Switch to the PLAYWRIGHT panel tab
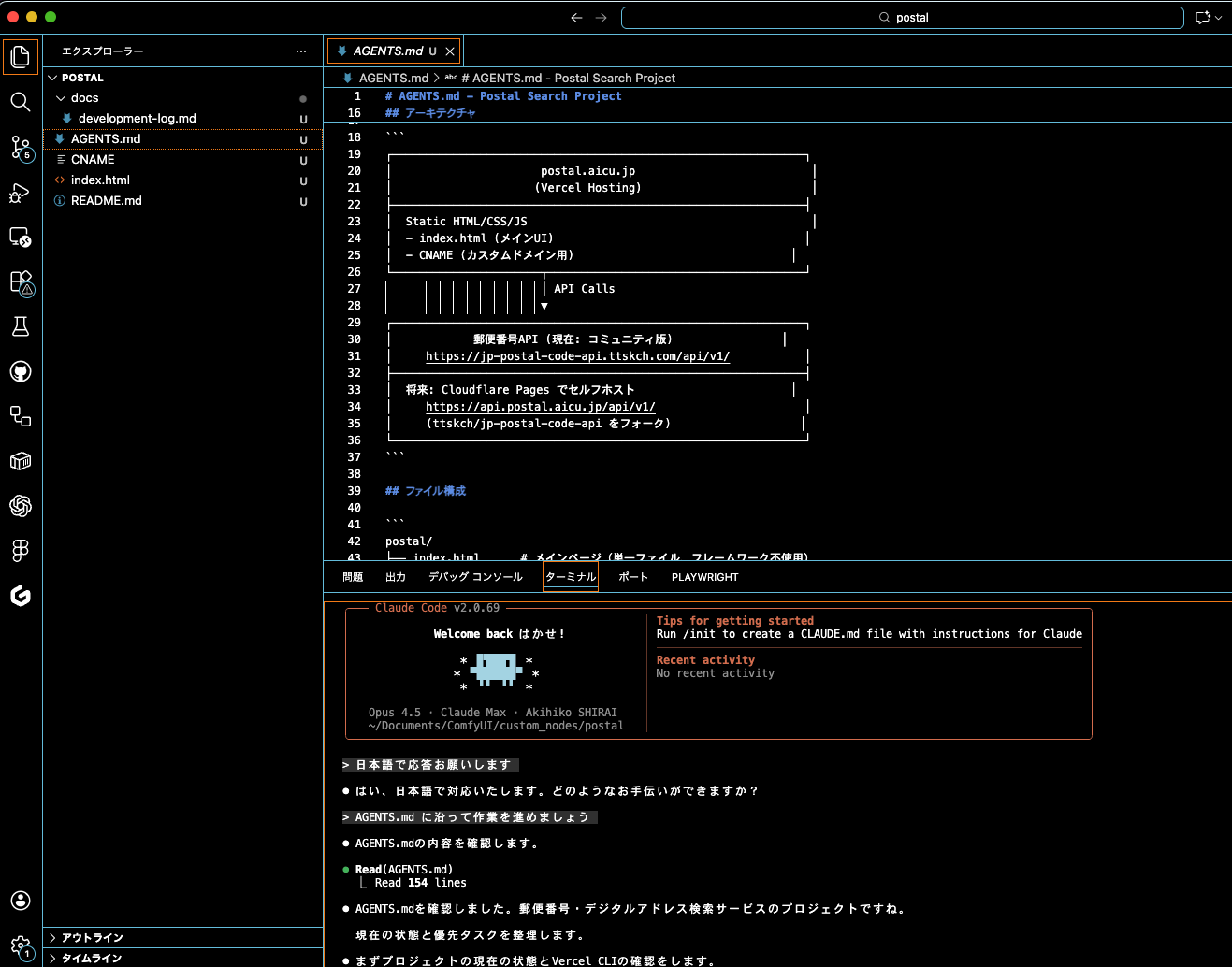Screen dimensions: 1232x967 click(x=704, y=577)
